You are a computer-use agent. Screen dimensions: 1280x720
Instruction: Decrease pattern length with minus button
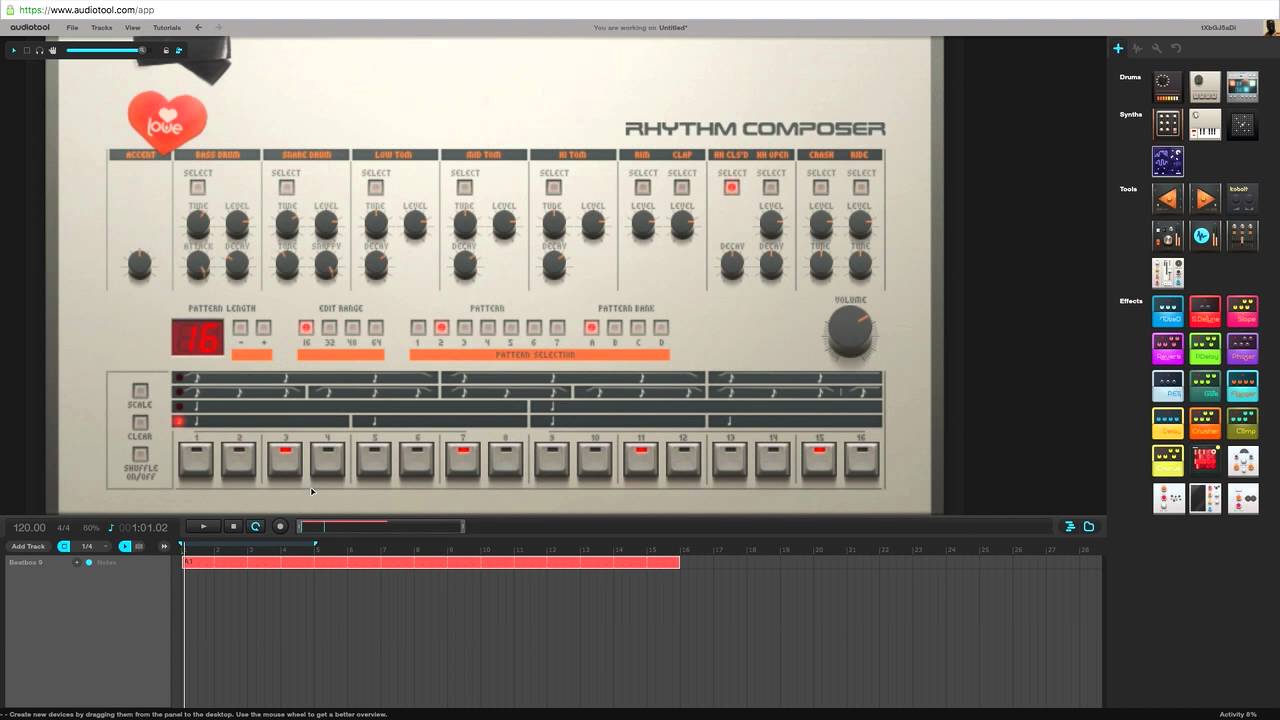point(240,328)
